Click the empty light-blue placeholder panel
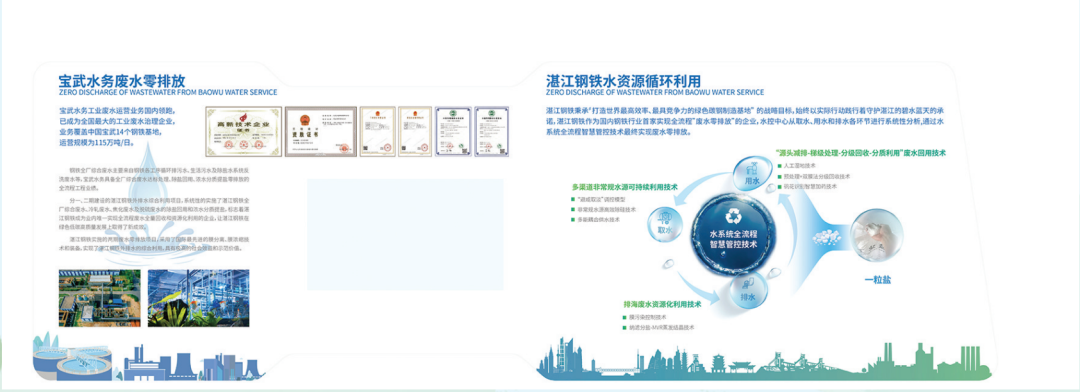This screenshot has height=392, width=1080. tap(405, 234)
